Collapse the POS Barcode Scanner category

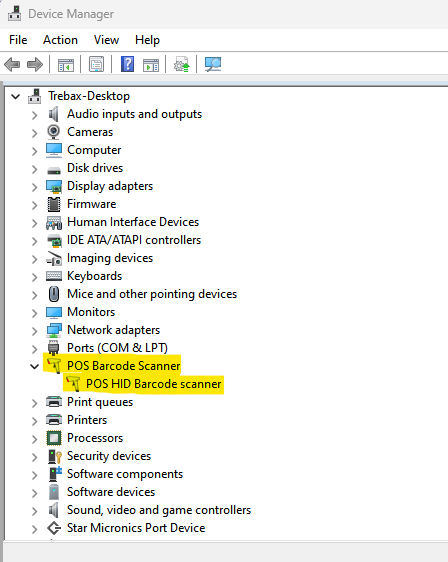34,367
